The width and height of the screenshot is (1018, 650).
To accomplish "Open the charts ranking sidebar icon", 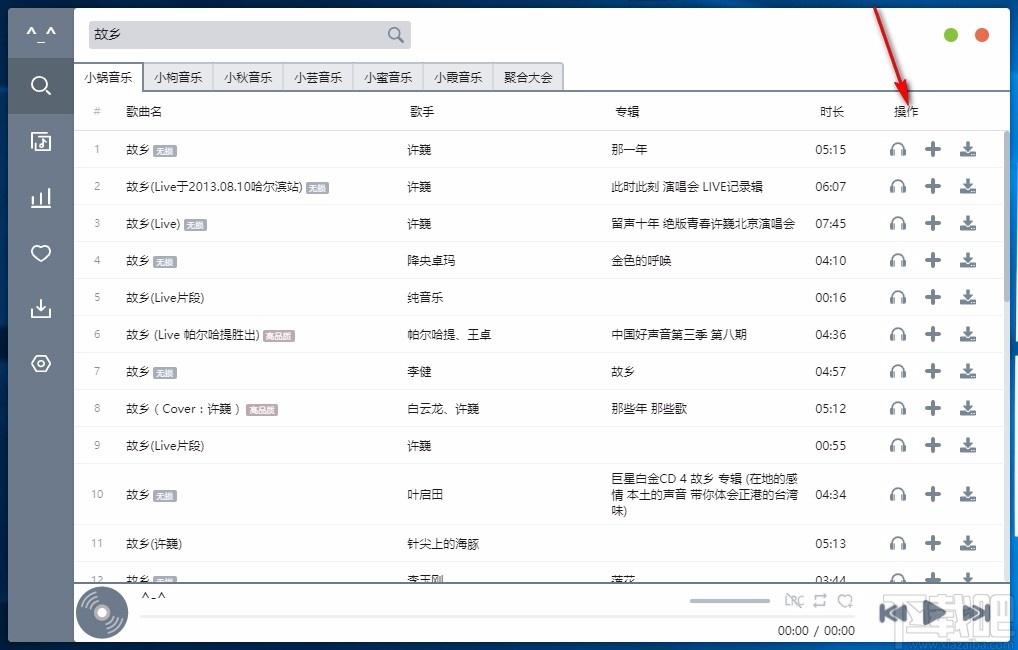I will [41, 197].
